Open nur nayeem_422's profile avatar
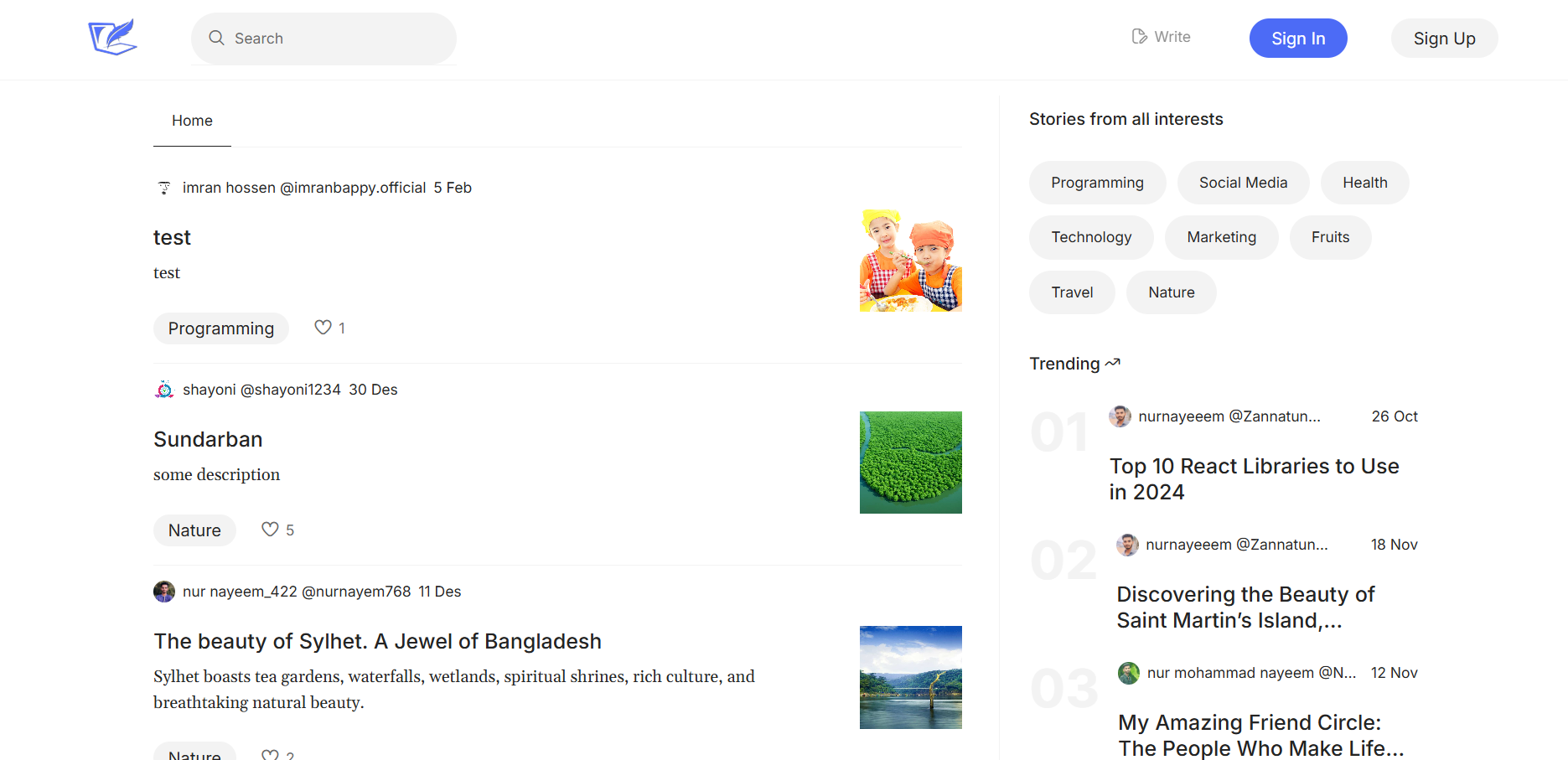This screenshot has height=760, width=1568. (164, 592)
